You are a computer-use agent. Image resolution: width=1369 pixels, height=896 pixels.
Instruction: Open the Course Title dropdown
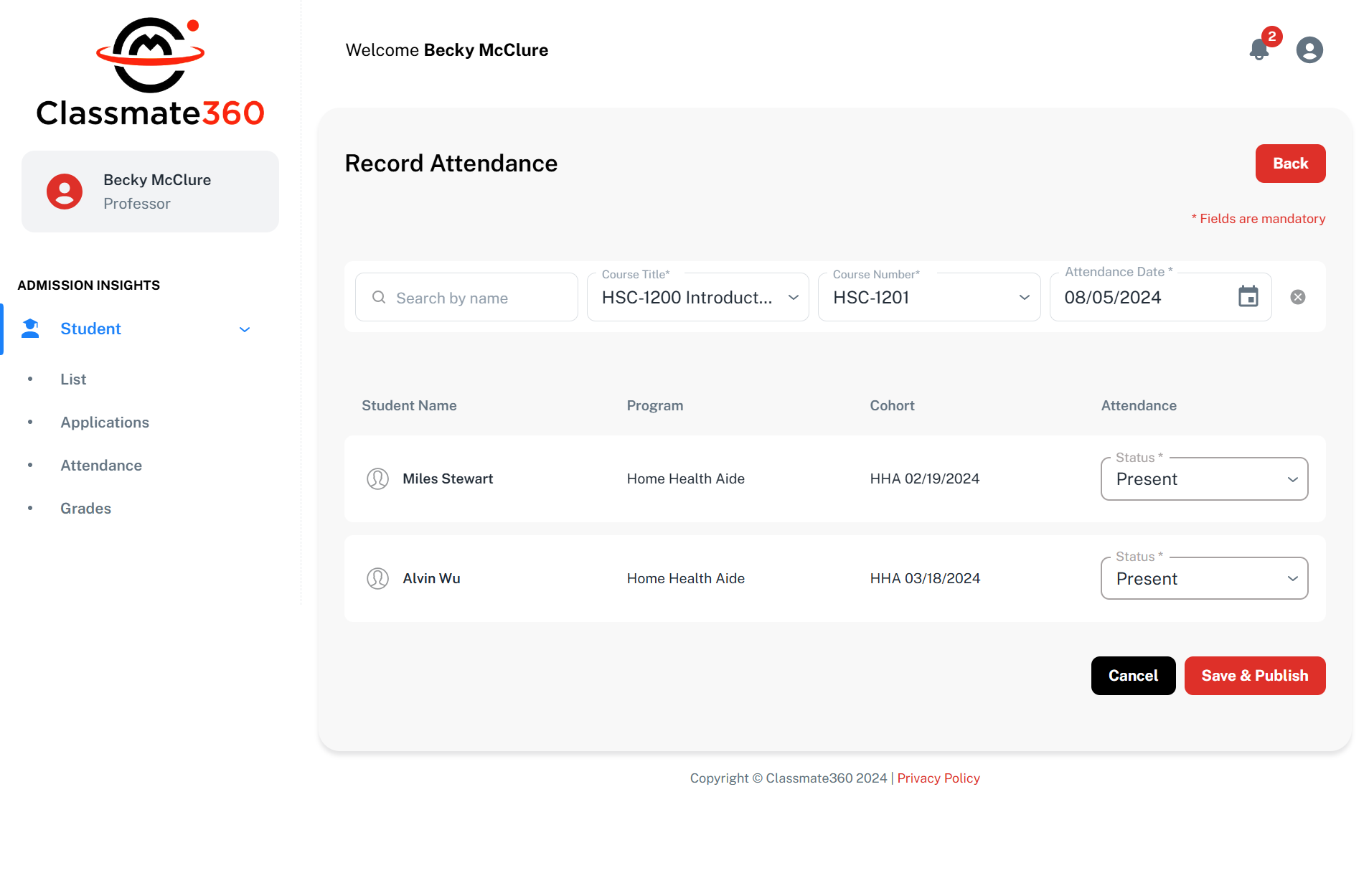click(697, 297)
